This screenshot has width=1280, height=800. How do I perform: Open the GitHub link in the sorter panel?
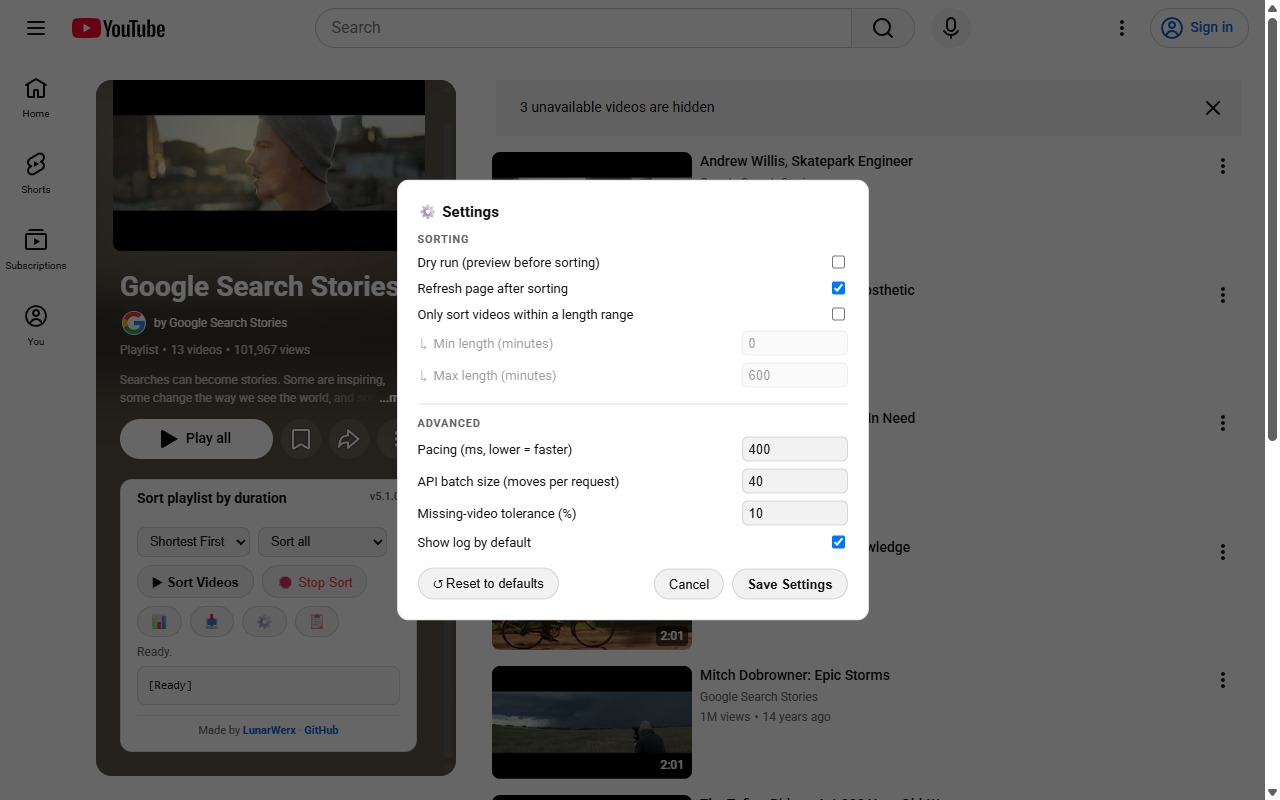(321, 730)
